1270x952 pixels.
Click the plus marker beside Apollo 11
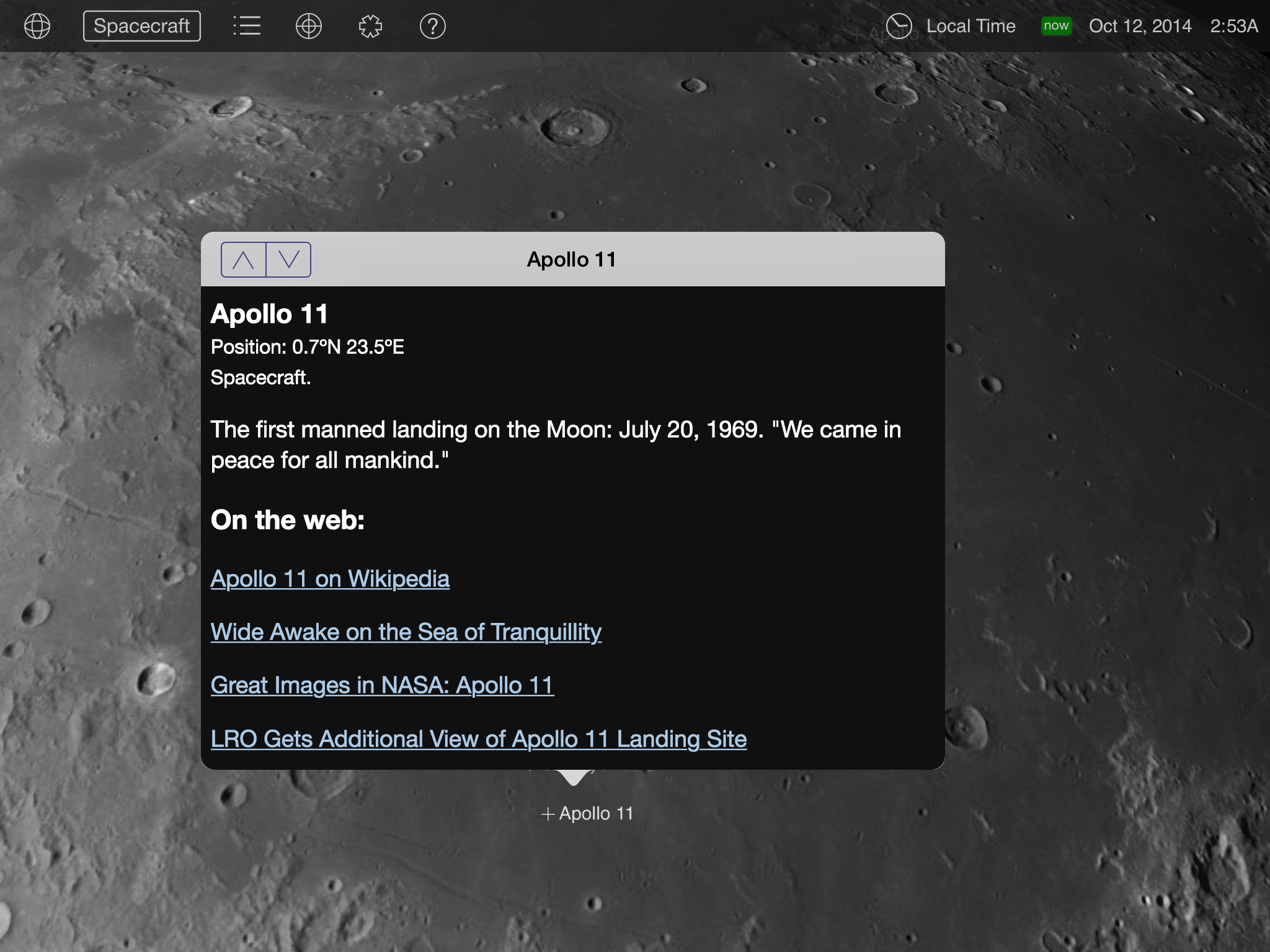(x=548, y=814)
